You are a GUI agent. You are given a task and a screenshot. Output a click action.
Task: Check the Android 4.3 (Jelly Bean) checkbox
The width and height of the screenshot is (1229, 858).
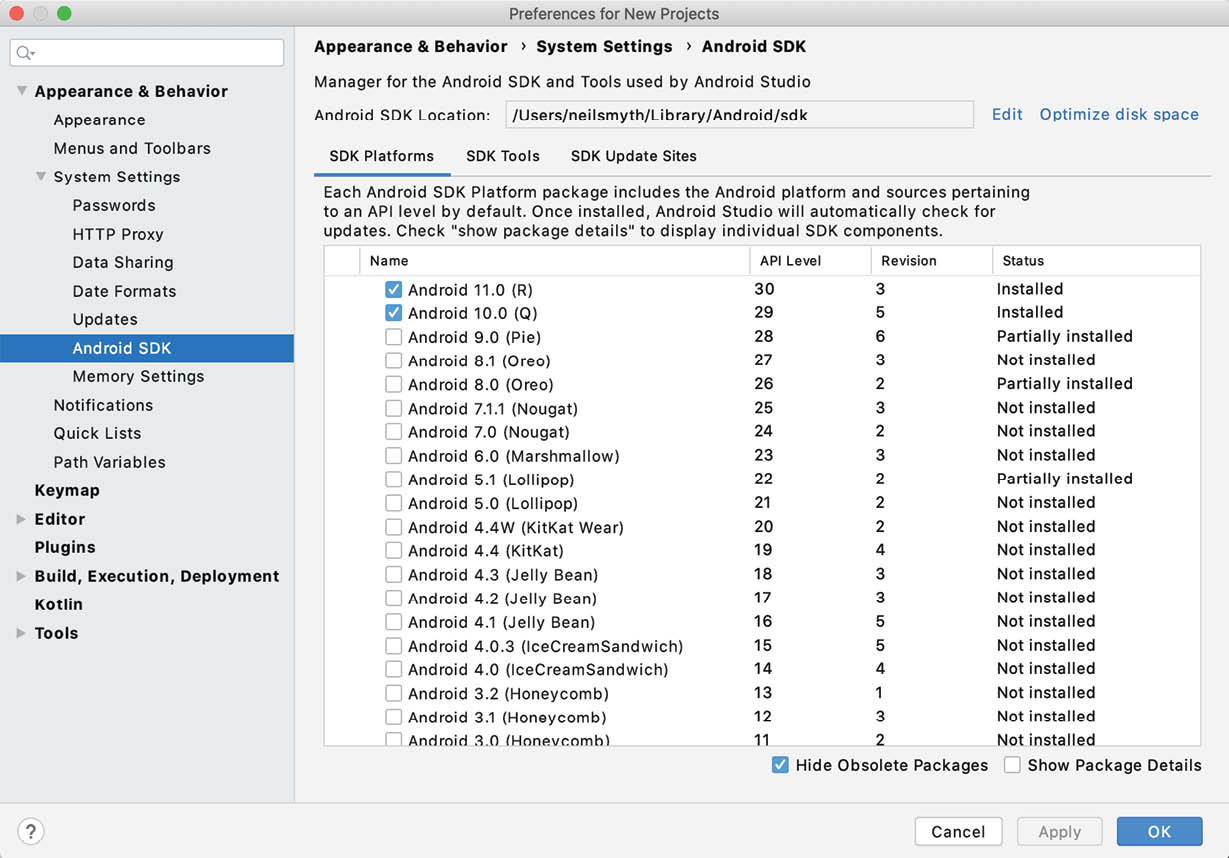(x=394, y=575)
